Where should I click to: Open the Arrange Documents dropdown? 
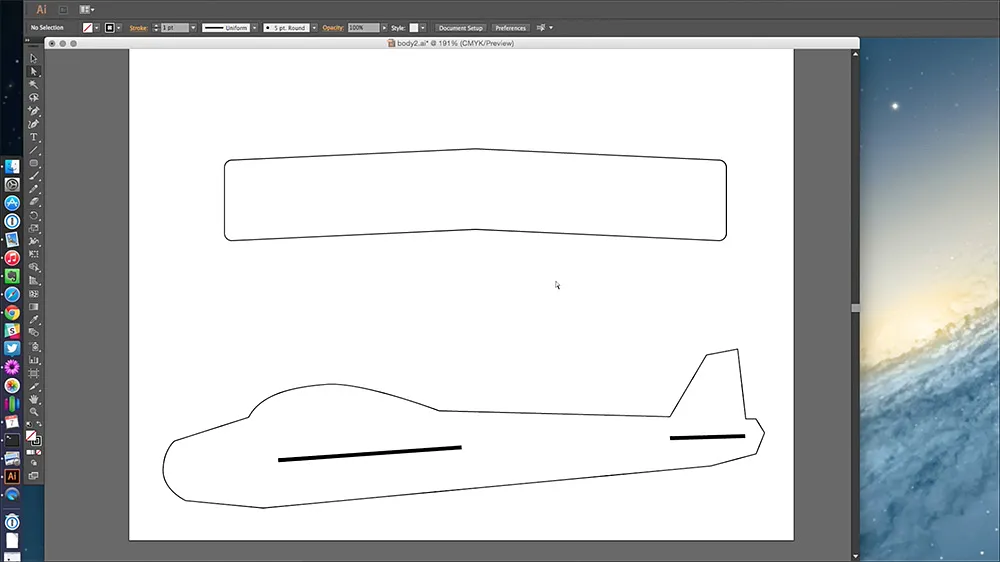pyautogui.click(x=86, y=9)
